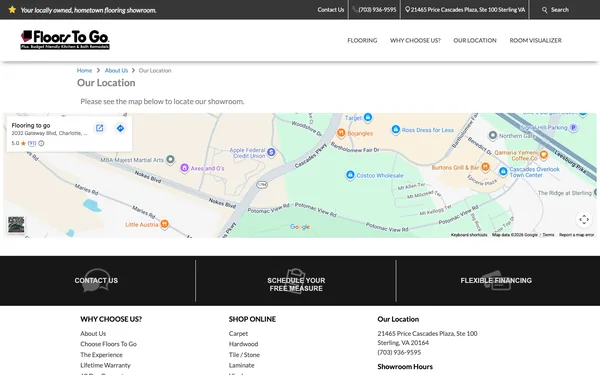The width and height of the screenshot is (600, 375).
Task: Click Report a map error link
Action: tap(576, 235)
